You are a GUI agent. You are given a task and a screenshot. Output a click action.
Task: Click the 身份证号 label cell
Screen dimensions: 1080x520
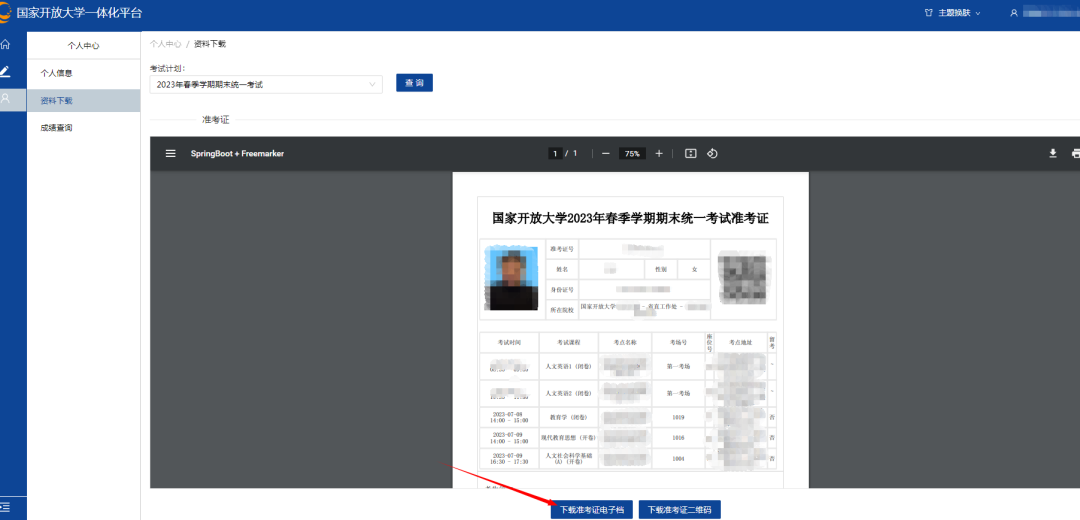[561, 290]
